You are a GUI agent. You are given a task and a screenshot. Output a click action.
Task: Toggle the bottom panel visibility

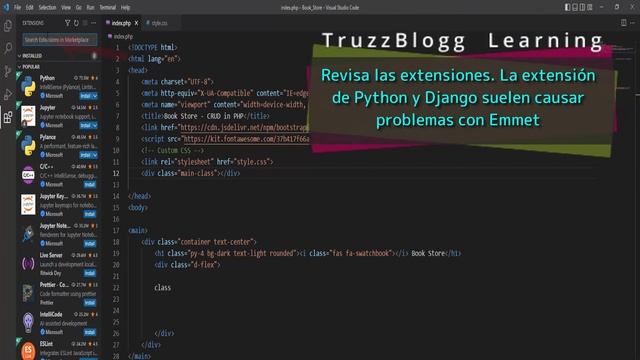575,7
